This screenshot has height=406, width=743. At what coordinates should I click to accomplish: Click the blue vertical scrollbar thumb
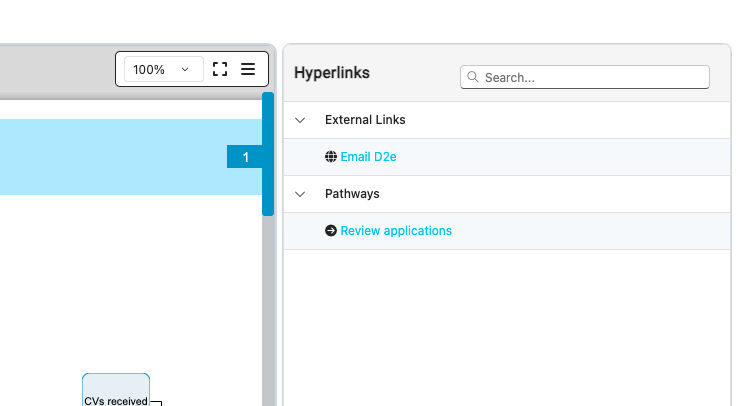coord(268,154)
